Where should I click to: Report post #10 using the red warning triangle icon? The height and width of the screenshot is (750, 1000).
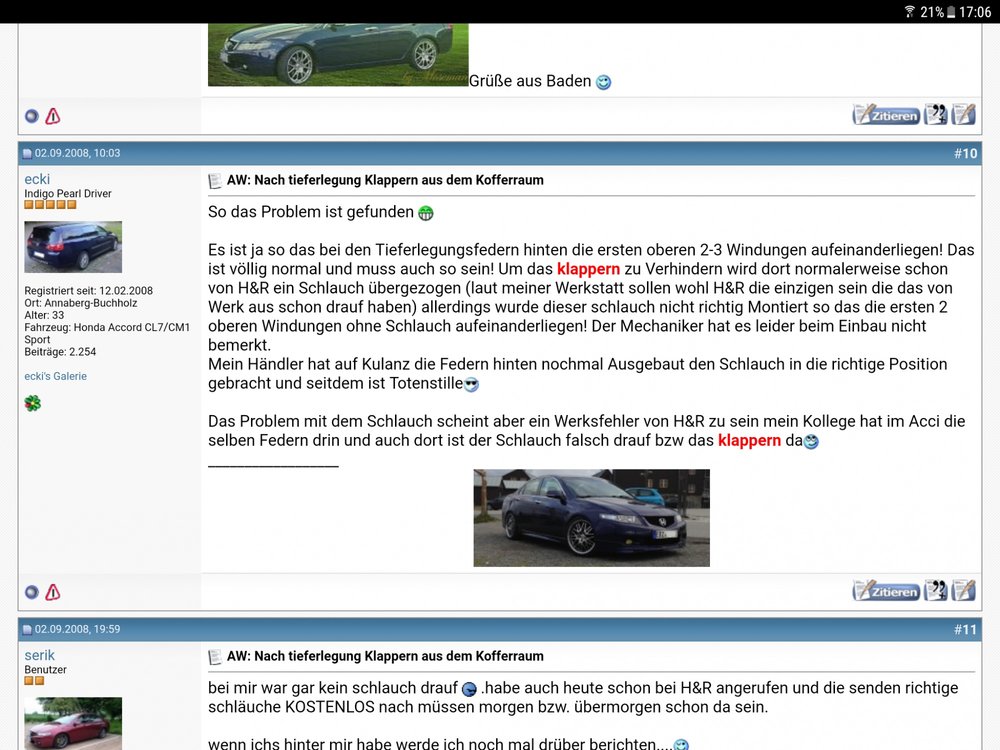51,590
